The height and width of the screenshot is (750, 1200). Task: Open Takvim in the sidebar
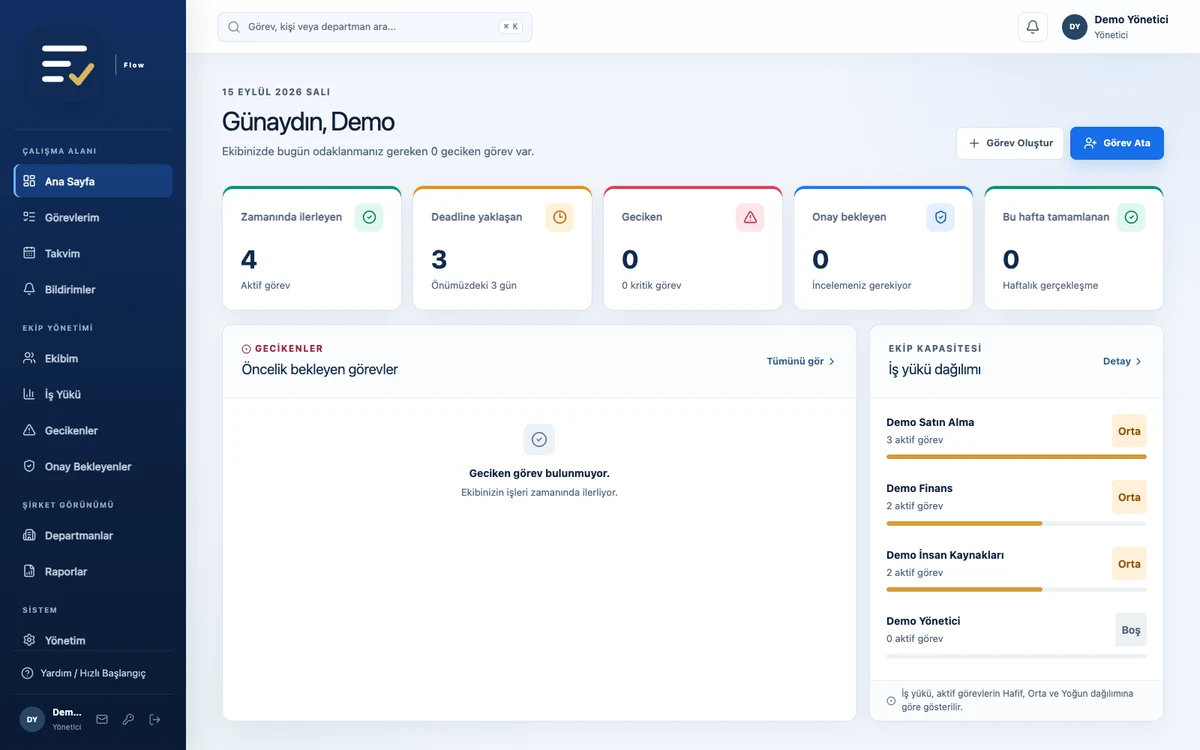point(93,253)
